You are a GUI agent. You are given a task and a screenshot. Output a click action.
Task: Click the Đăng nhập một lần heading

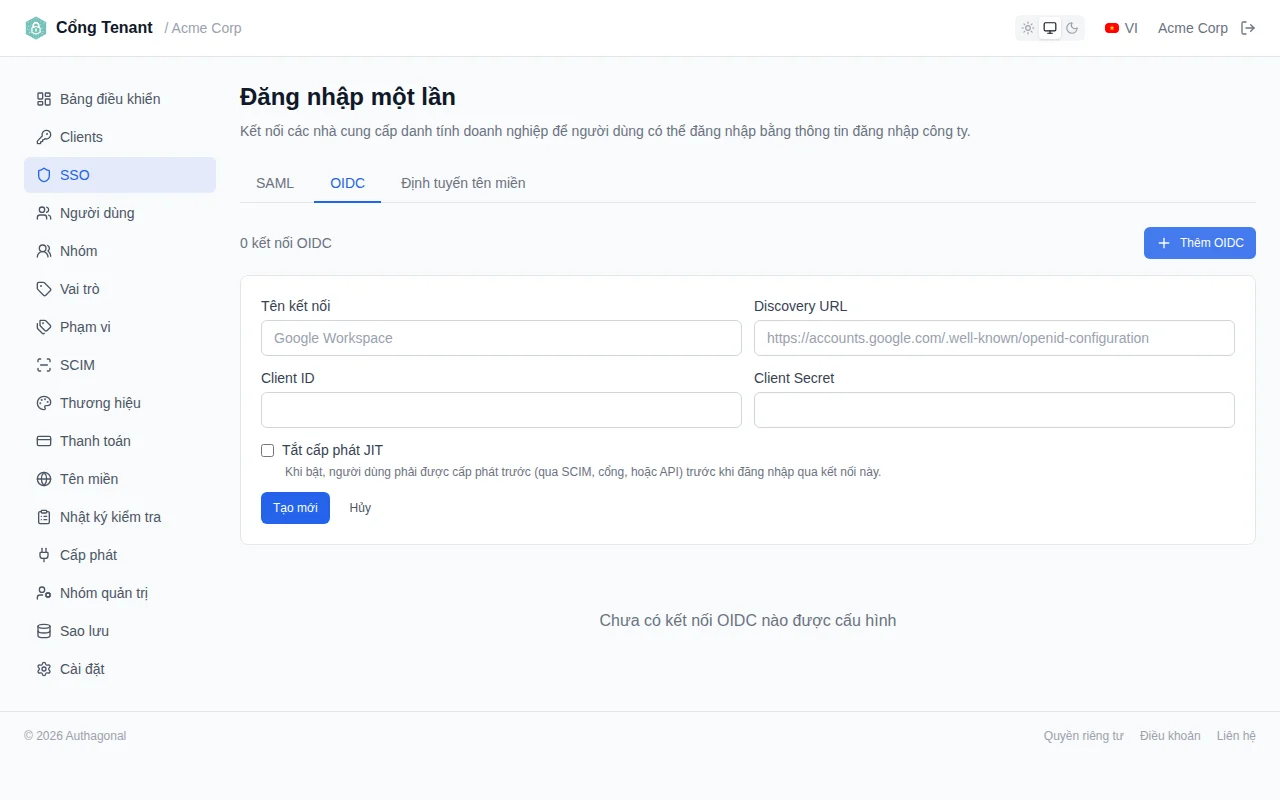348,97
